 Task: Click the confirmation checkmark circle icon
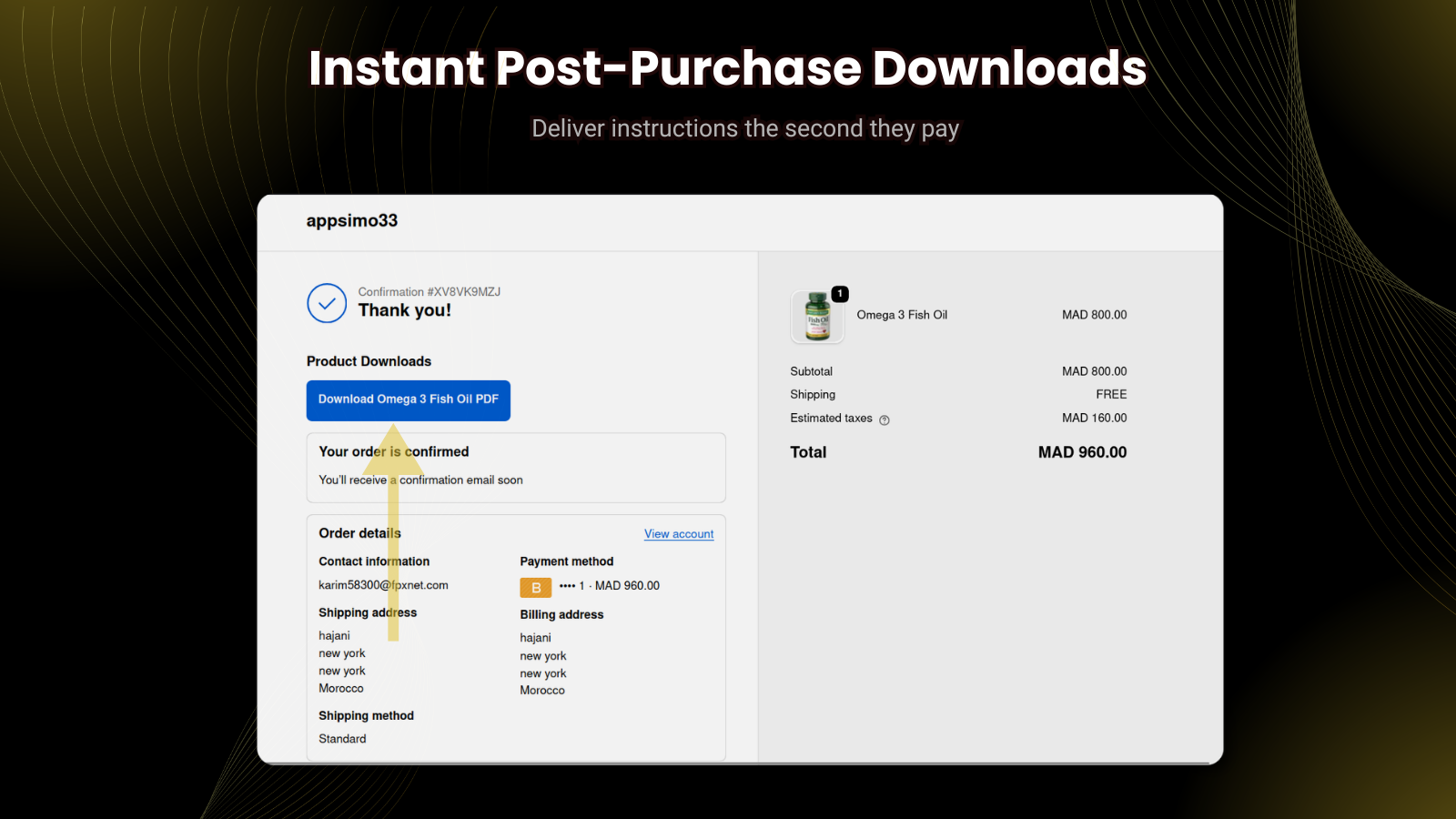click(327, 303)
